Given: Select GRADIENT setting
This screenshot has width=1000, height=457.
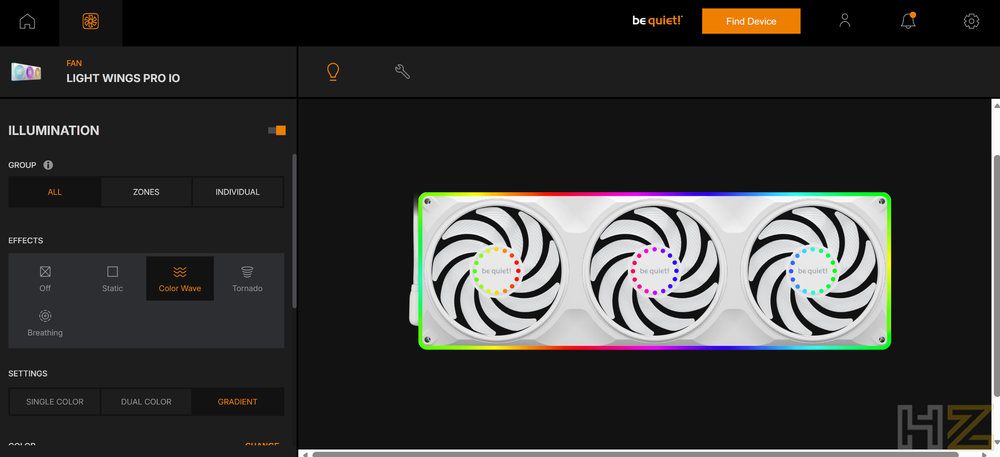Looking at the screenshot, I should tap(237, 402).
